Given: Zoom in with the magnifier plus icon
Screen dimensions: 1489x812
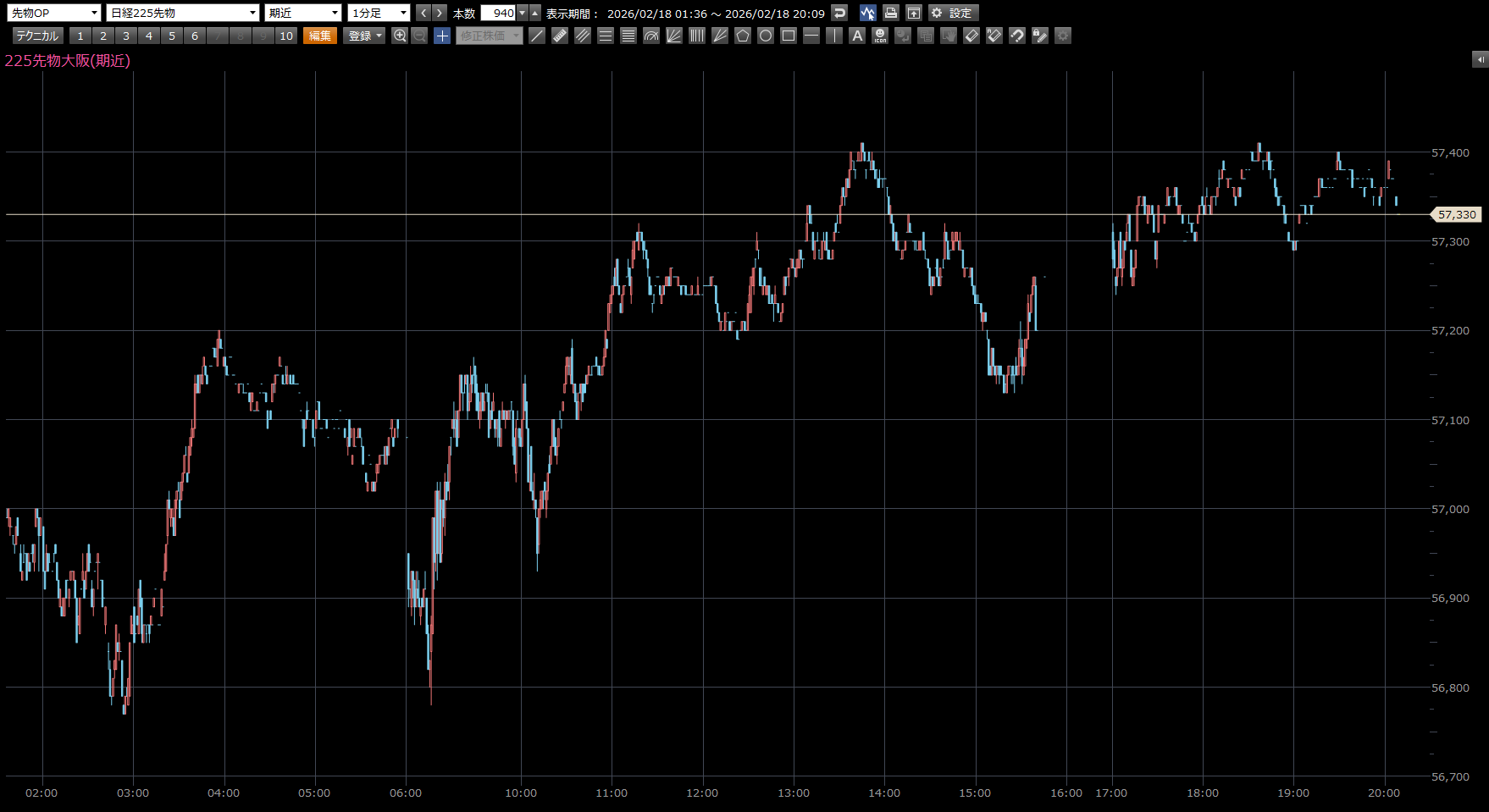Looking at the screenshot, I should tap(400, 36).
